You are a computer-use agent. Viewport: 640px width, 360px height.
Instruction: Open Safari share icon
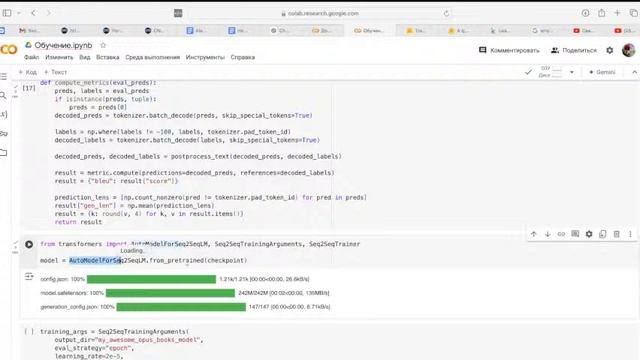pos(602,13)
